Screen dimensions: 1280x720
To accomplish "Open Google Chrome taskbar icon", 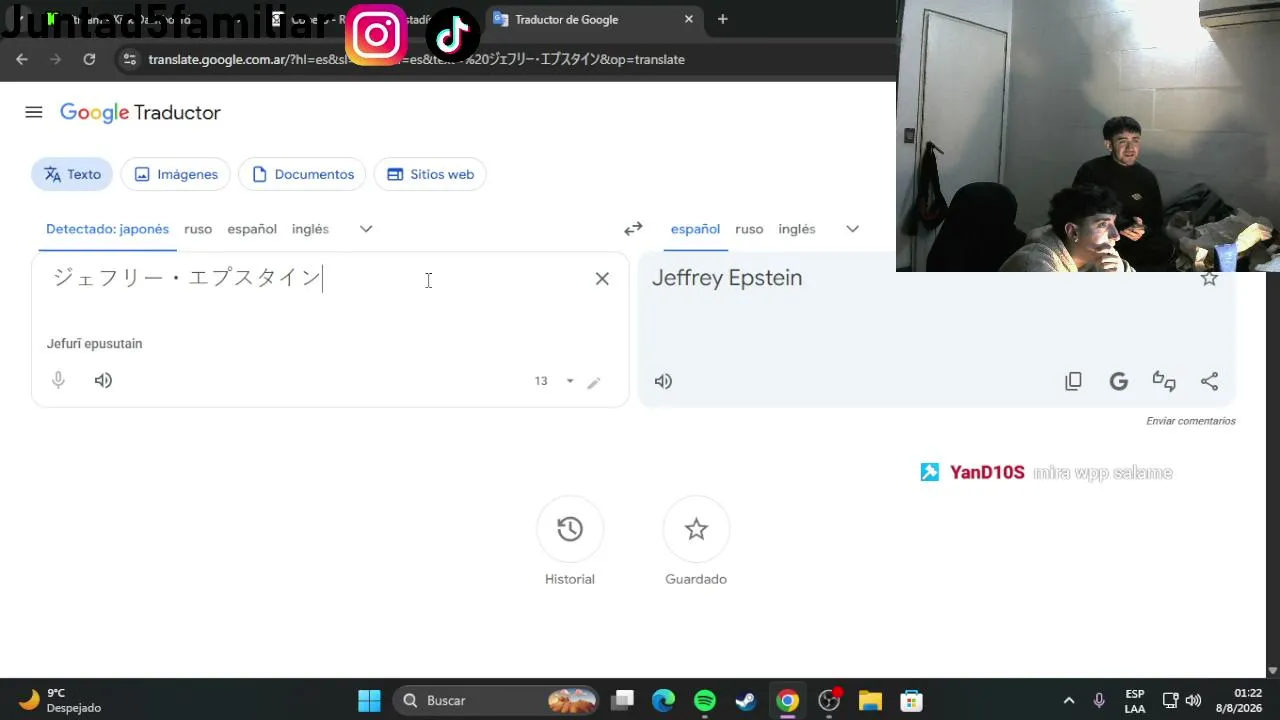I will [x=788, y=701].
